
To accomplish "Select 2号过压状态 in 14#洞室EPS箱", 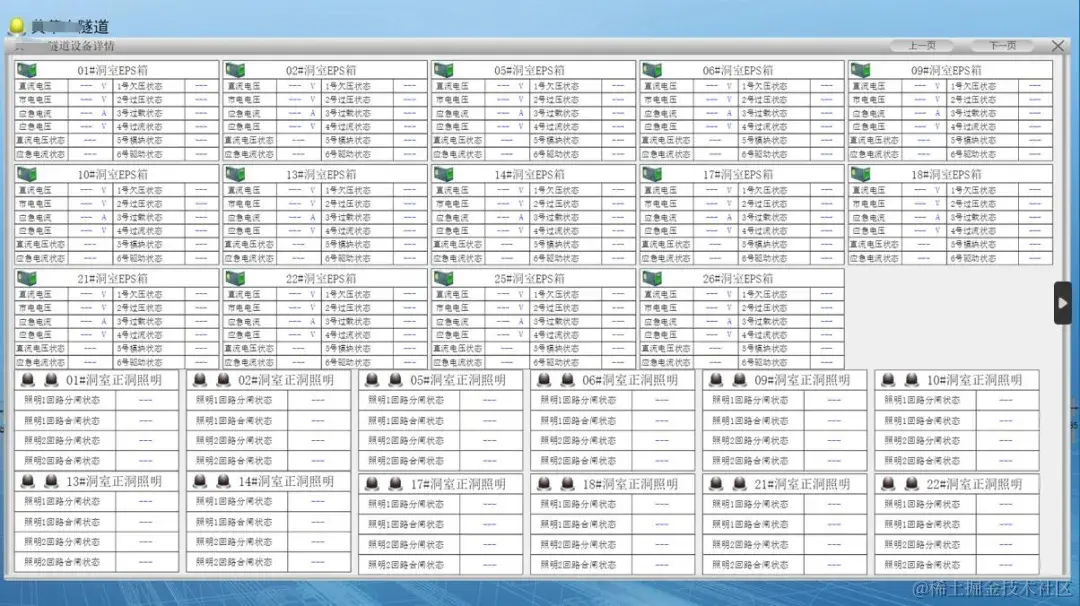I will [x=556, y=204].
